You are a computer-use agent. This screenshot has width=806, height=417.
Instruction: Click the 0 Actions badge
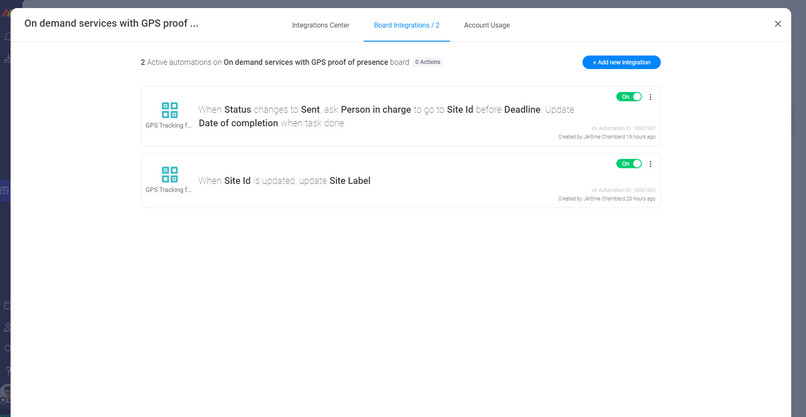point(428,62)
